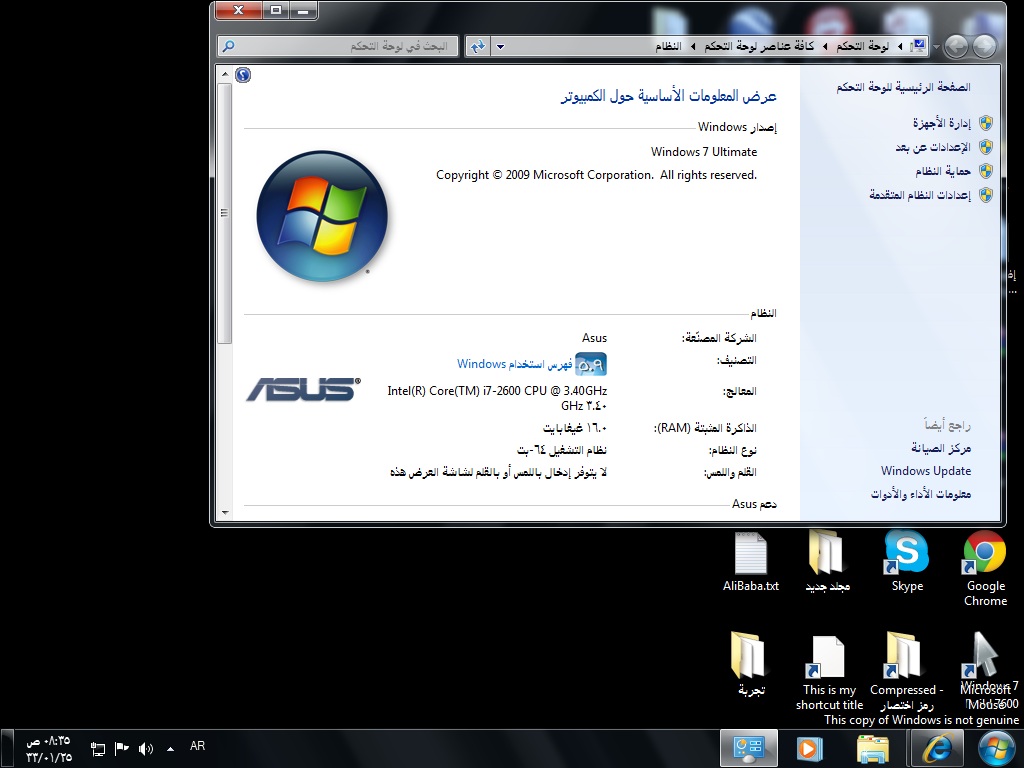1024x768 pixels.
Task: Select the Google Chrome desktop shortcut
Action: [x=985, y=569]
